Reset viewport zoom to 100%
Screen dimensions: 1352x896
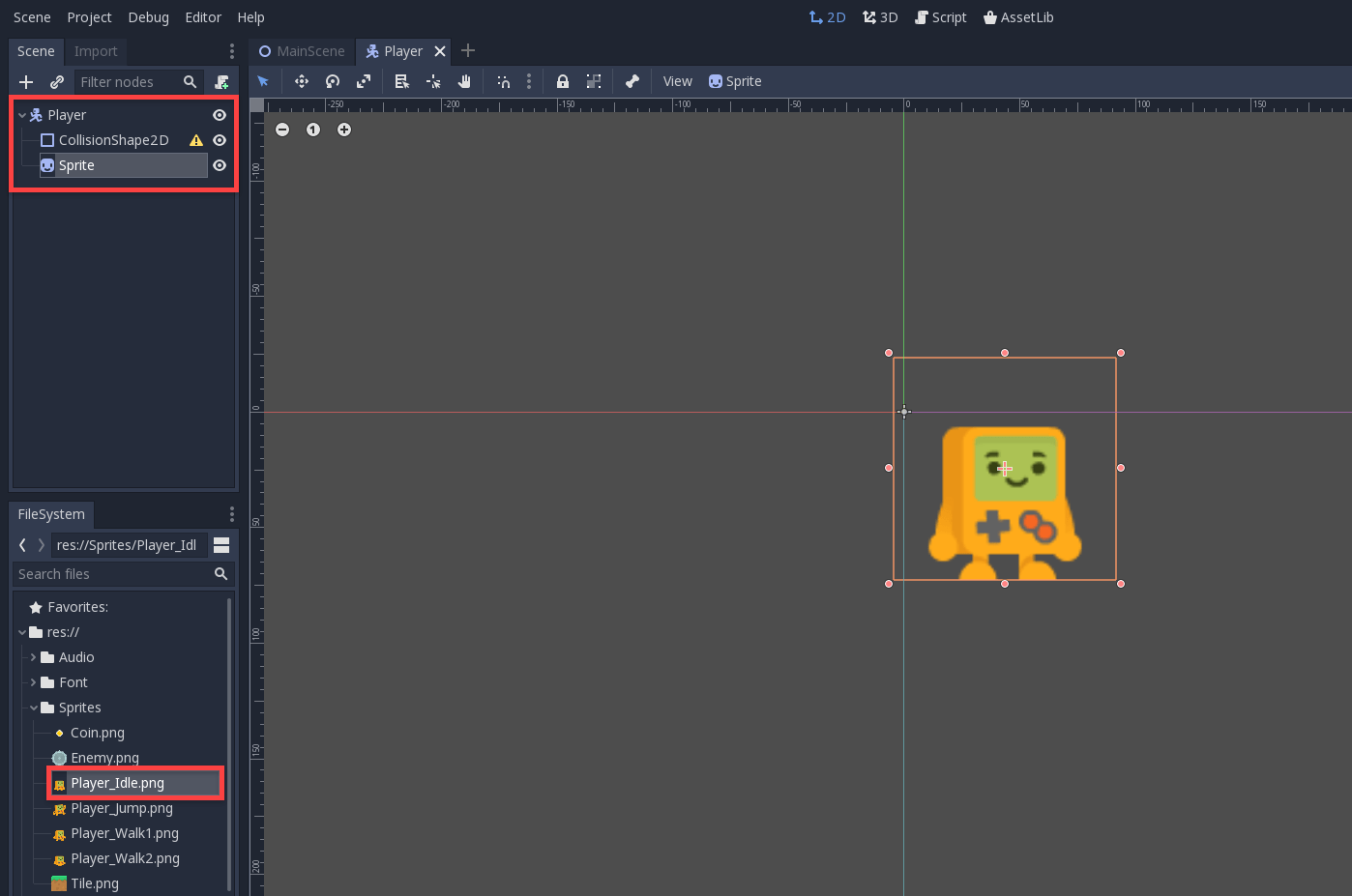click(313, 130)
